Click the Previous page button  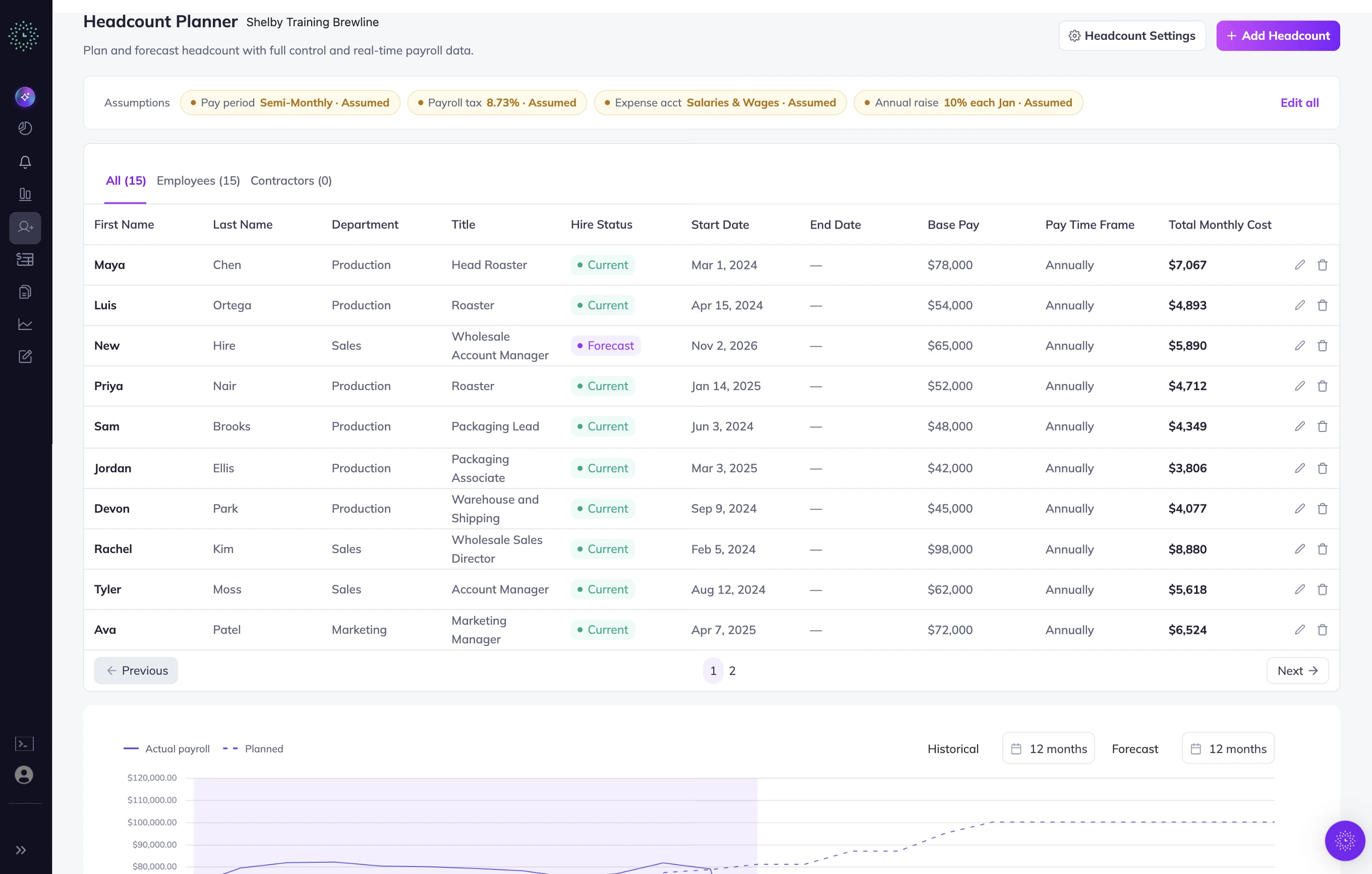click(x=136, y=671)
